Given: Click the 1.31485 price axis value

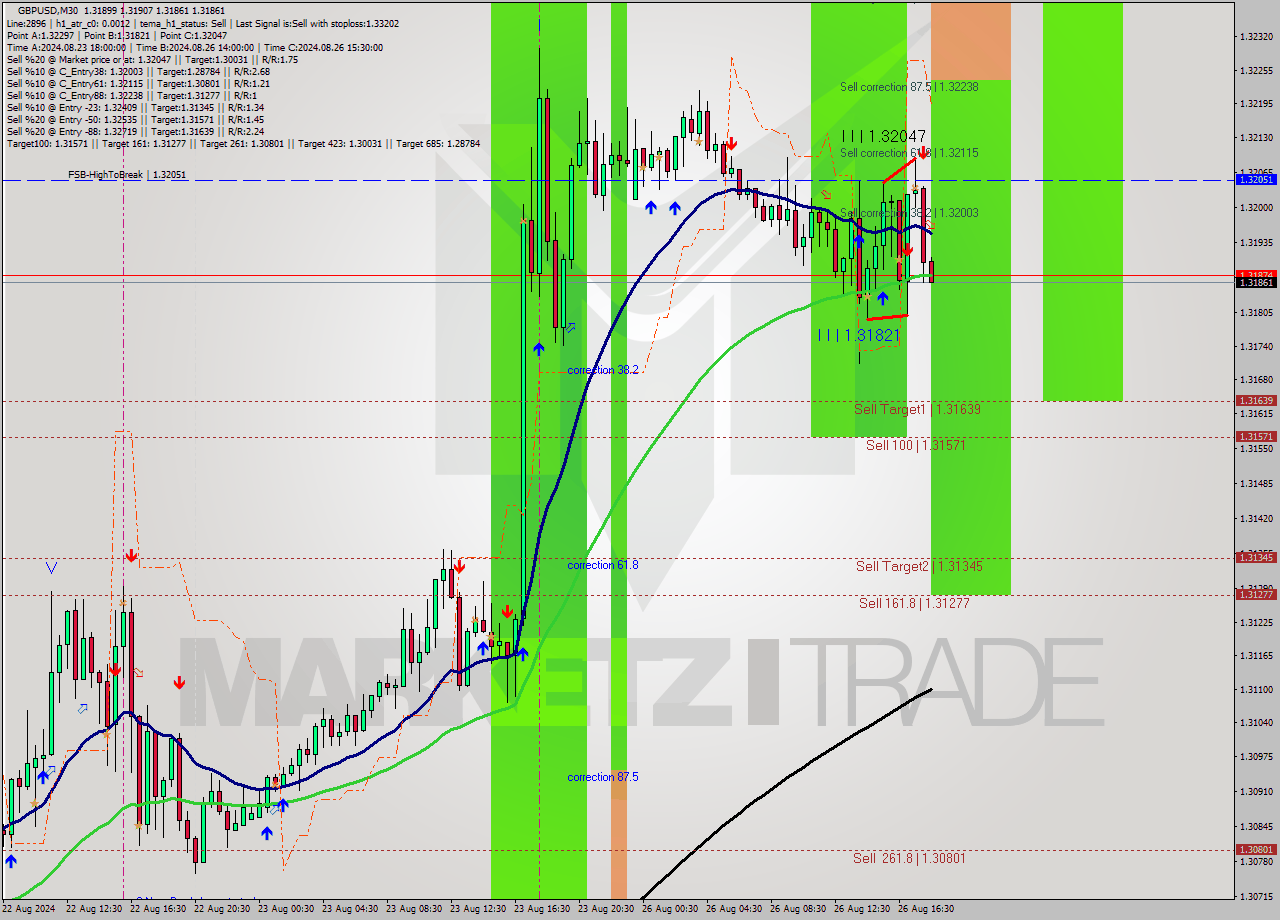Looking at the screenshot, I should click(1256, 483).
